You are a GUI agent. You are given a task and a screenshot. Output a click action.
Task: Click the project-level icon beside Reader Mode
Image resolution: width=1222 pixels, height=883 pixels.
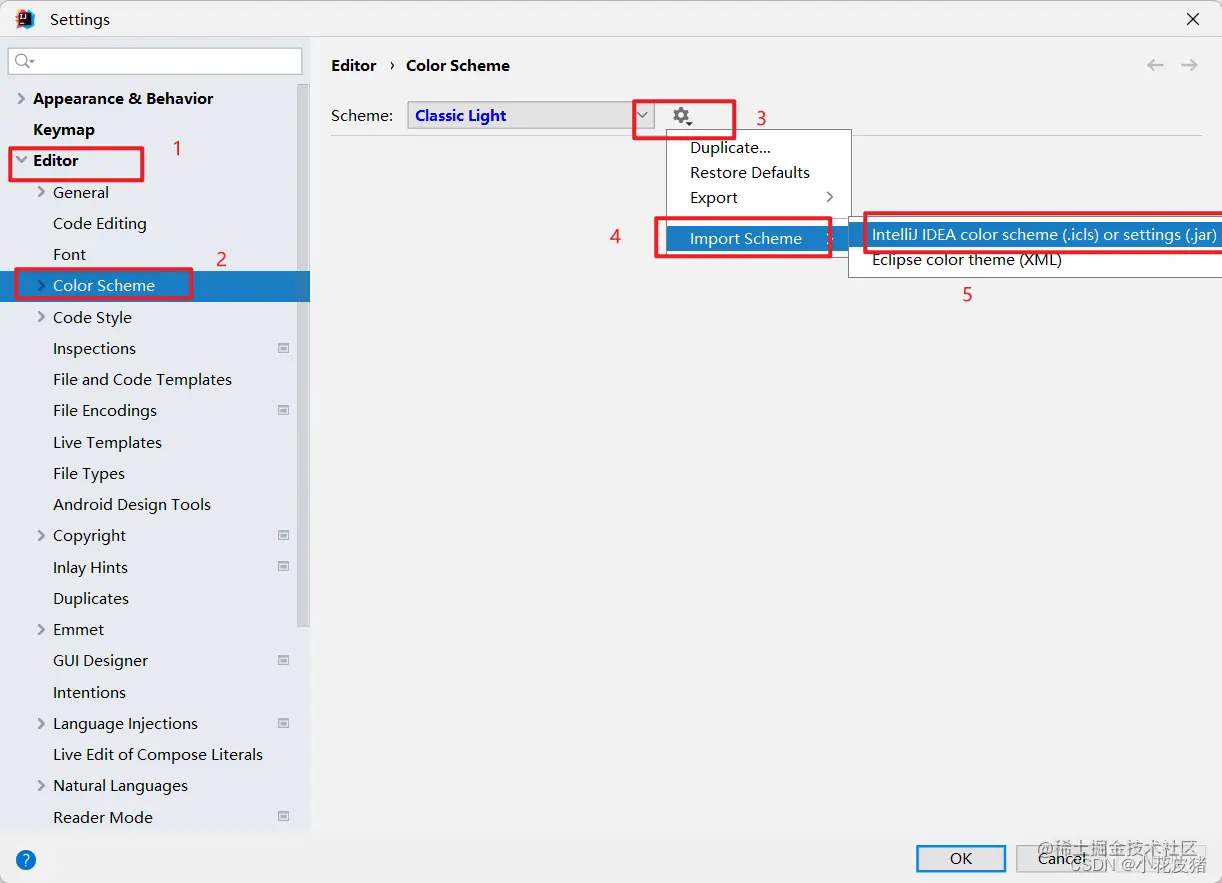click(284, 816)
